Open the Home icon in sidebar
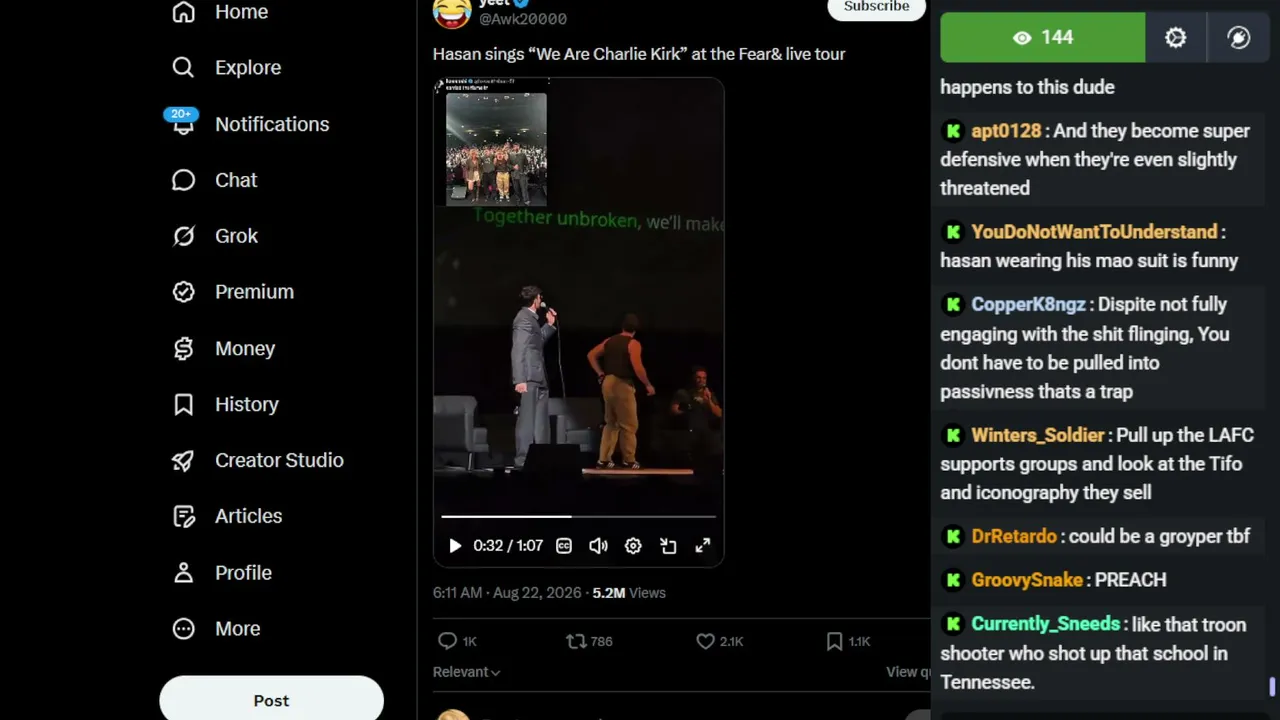The height and width of the screenshot is (720, 1280). [183, 12]
